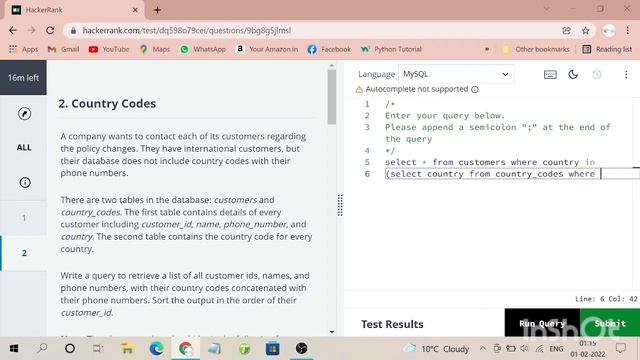Open the Other bookmarks folder
The height and width of the screenshot is (360, 640).
[x=536, y=49]
